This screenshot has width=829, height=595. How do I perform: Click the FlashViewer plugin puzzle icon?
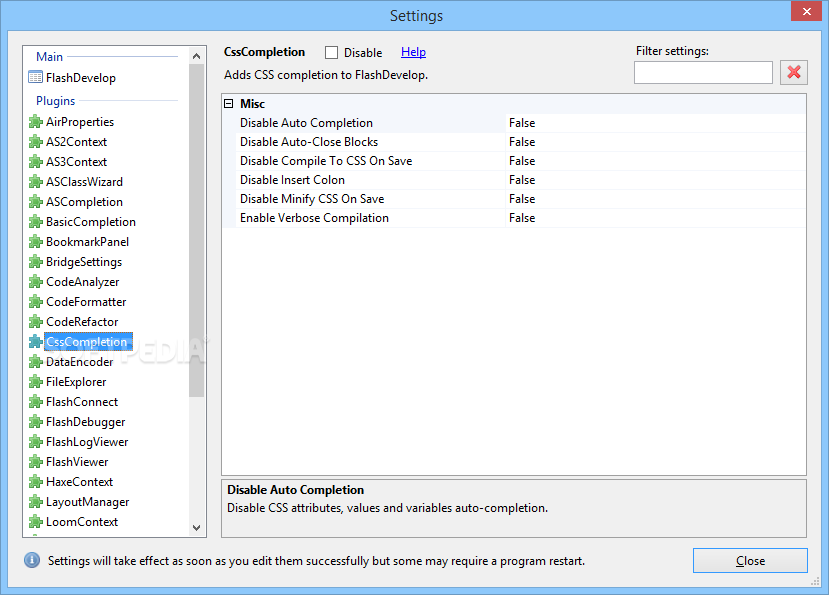coord(35,462)
